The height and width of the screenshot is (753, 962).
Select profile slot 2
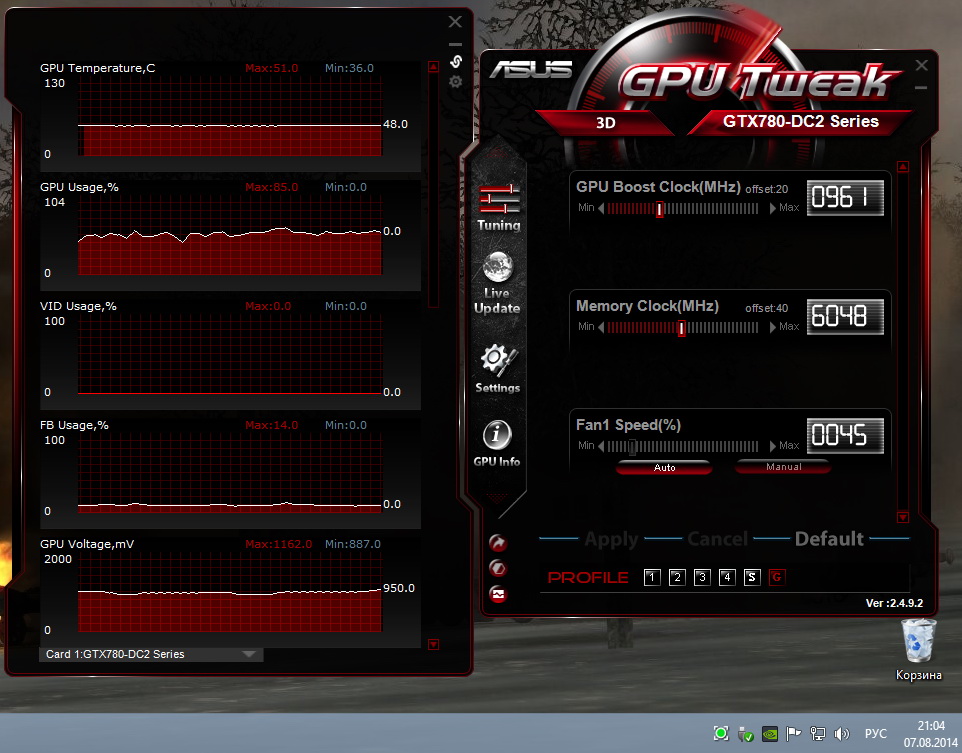(677, 577)
